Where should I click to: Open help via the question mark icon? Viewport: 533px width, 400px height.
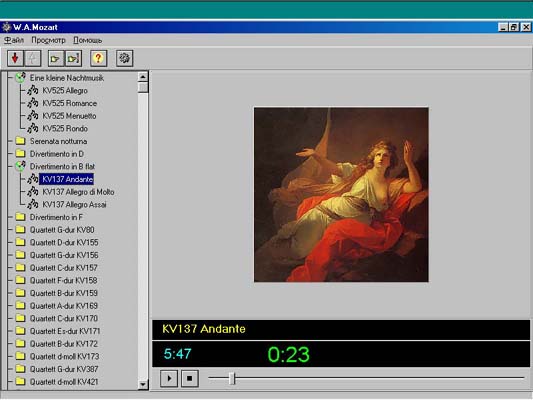point(99,58)
